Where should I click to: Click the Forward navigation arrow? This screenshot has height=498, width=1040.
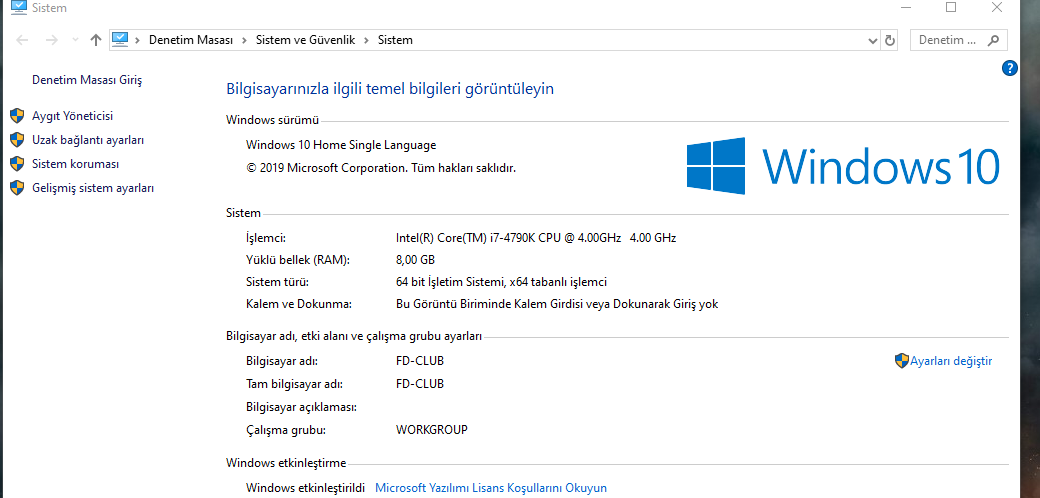pyautogui.click(x=52, y=40)
